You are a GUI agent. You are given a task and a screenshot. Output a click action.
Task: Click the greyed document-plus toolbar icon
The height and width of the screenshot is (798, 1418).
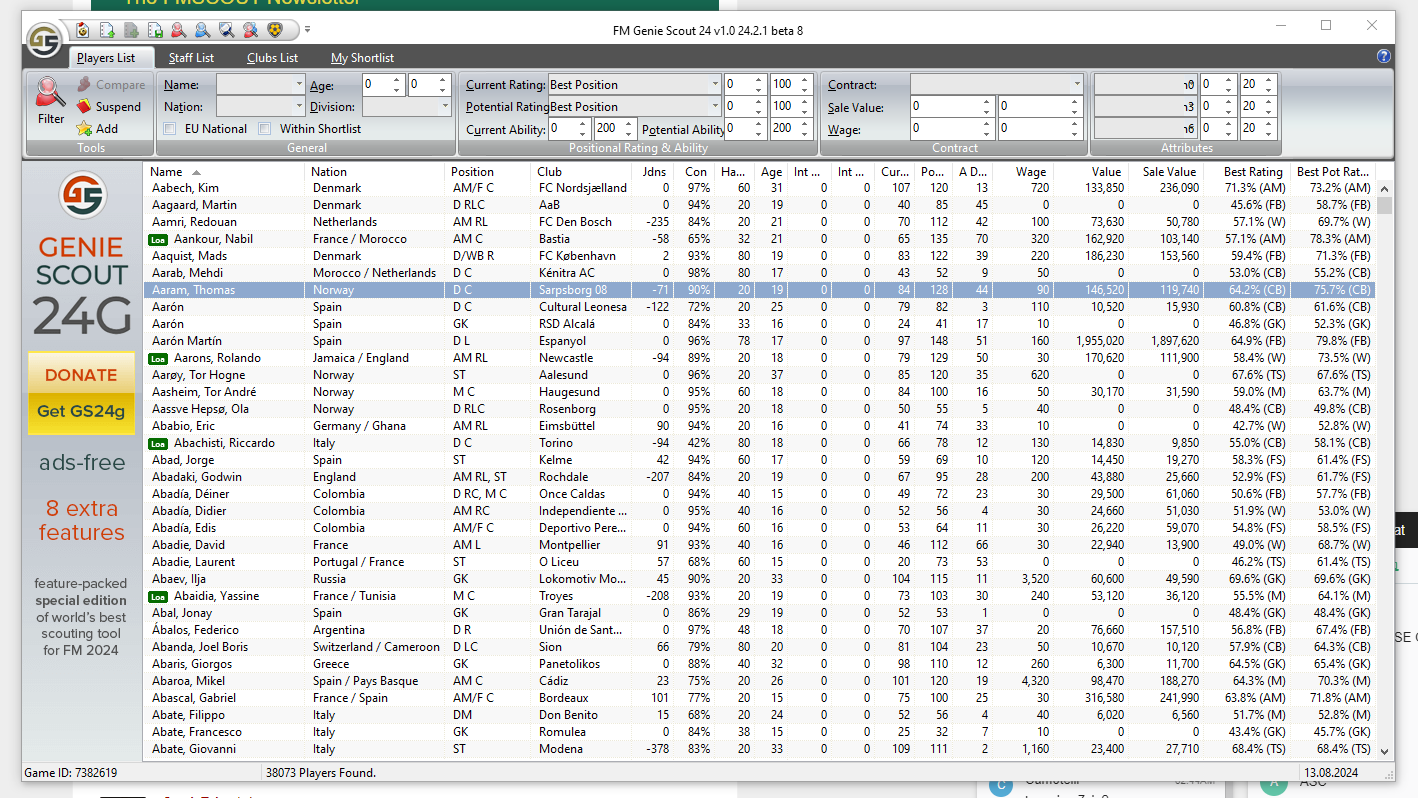point(131,29)
